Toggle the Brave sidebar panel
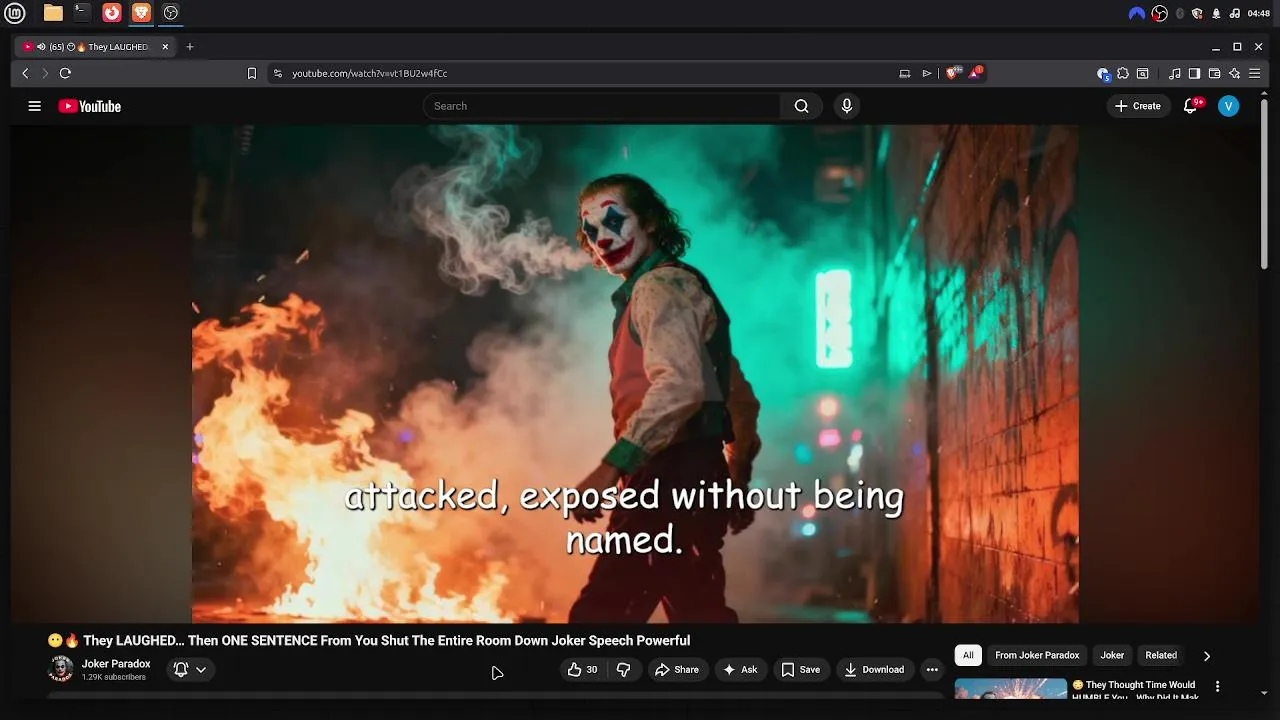 (1194, 73)
